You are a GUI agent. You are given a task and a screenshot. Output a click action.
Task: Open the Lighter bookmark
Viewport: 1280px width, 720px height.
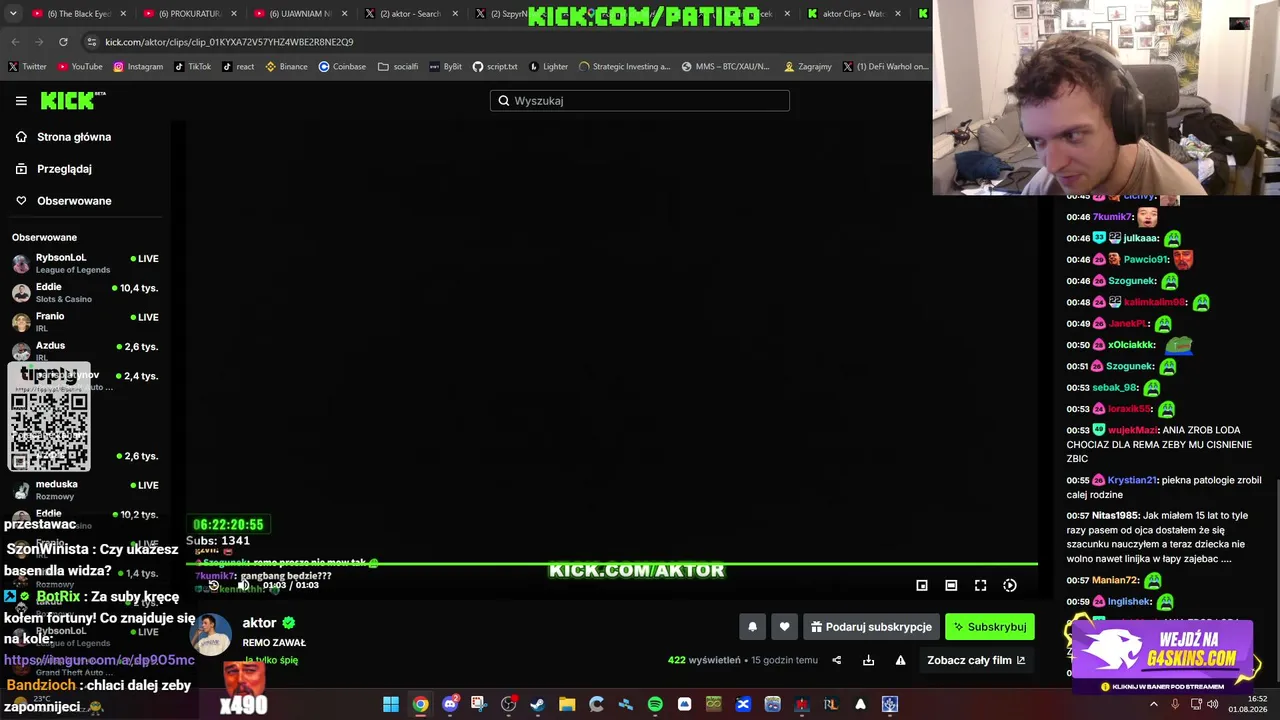548,67
